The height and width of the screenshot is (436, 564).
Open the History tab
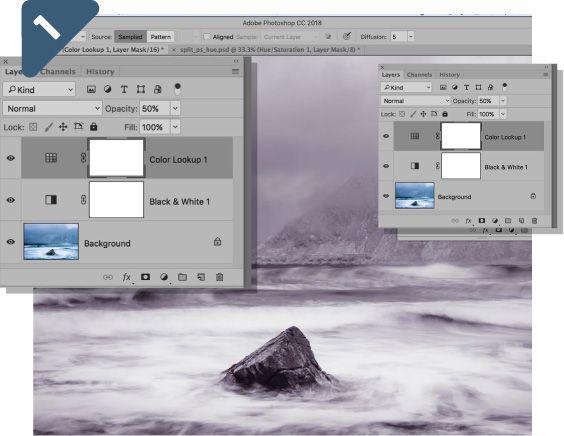pos(100,72)
